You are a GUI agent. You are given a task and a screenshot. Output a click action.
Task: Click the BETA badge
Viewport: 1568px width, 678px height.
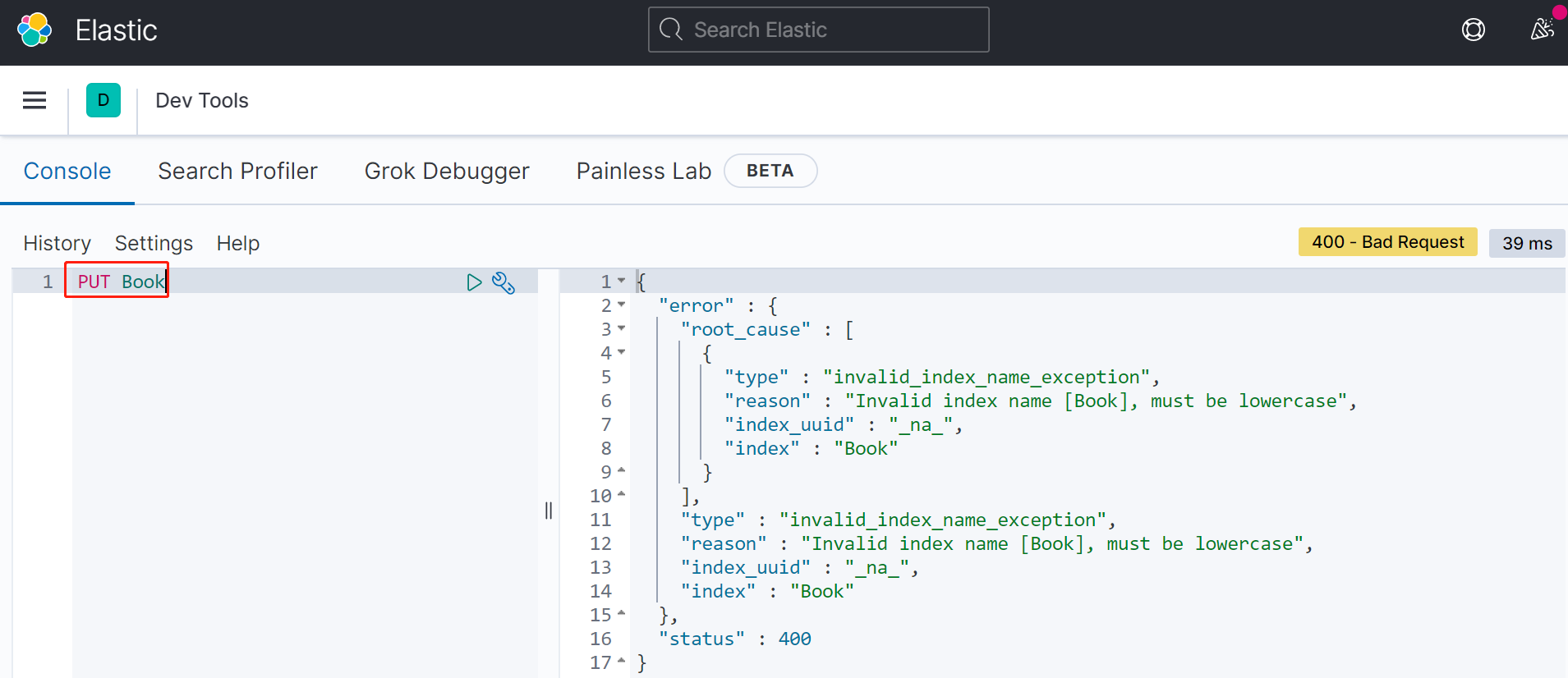point(770,171)
